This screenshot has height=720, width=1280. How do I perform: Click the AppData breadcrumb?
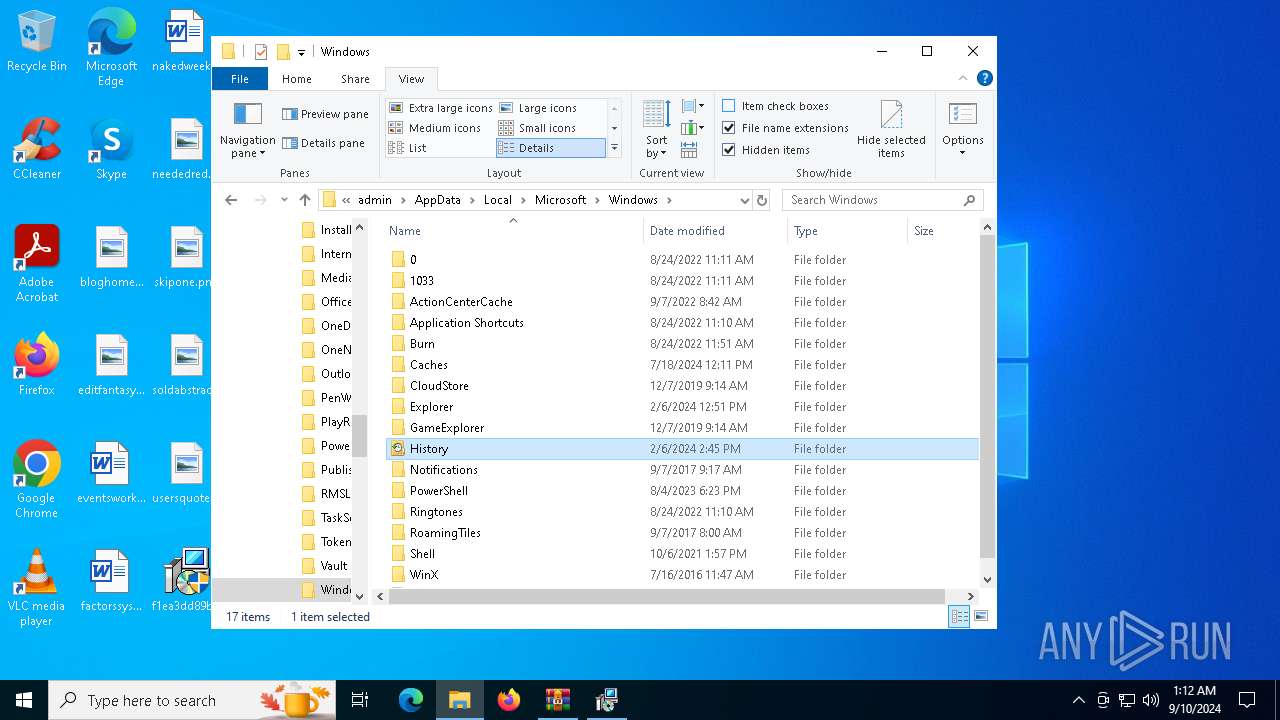point(438,200)
